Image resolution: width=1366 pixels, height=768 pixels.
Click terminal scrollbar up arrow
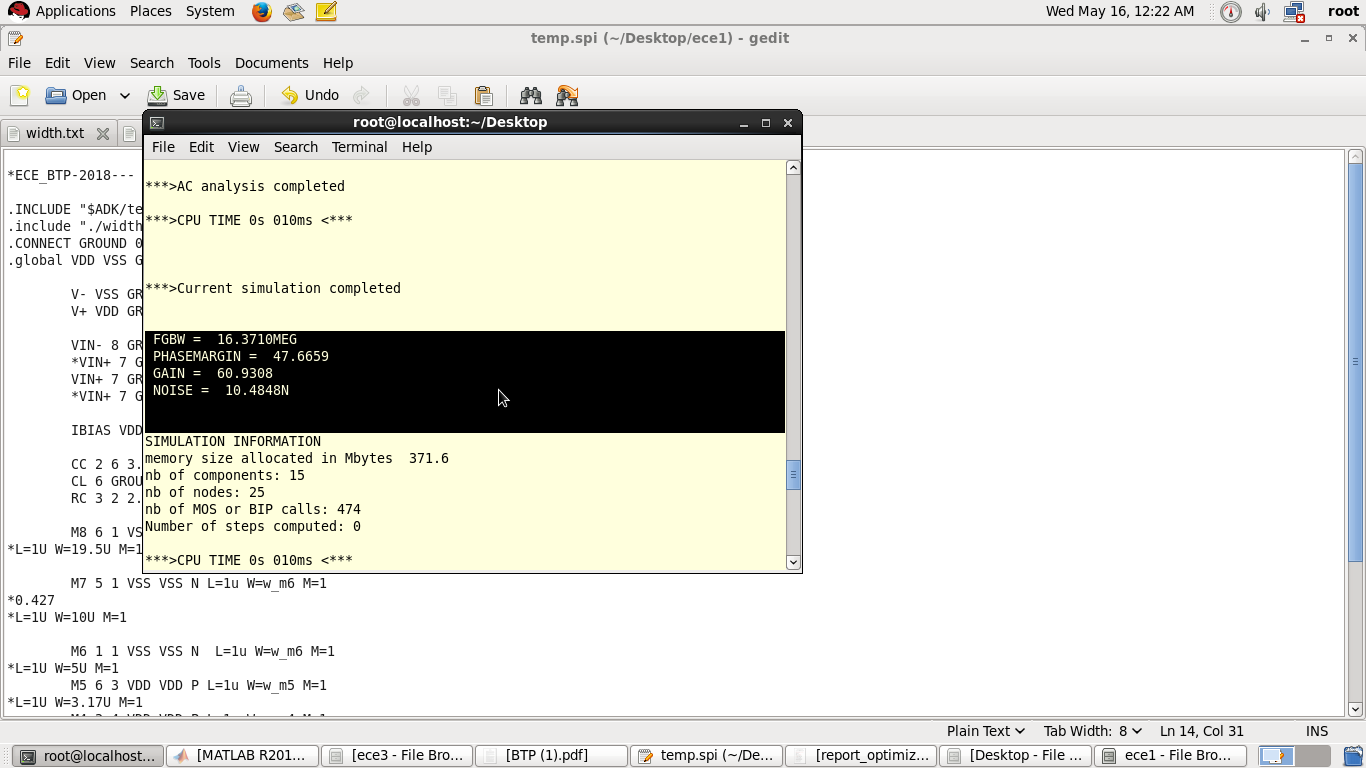click(x=793, y=168)
